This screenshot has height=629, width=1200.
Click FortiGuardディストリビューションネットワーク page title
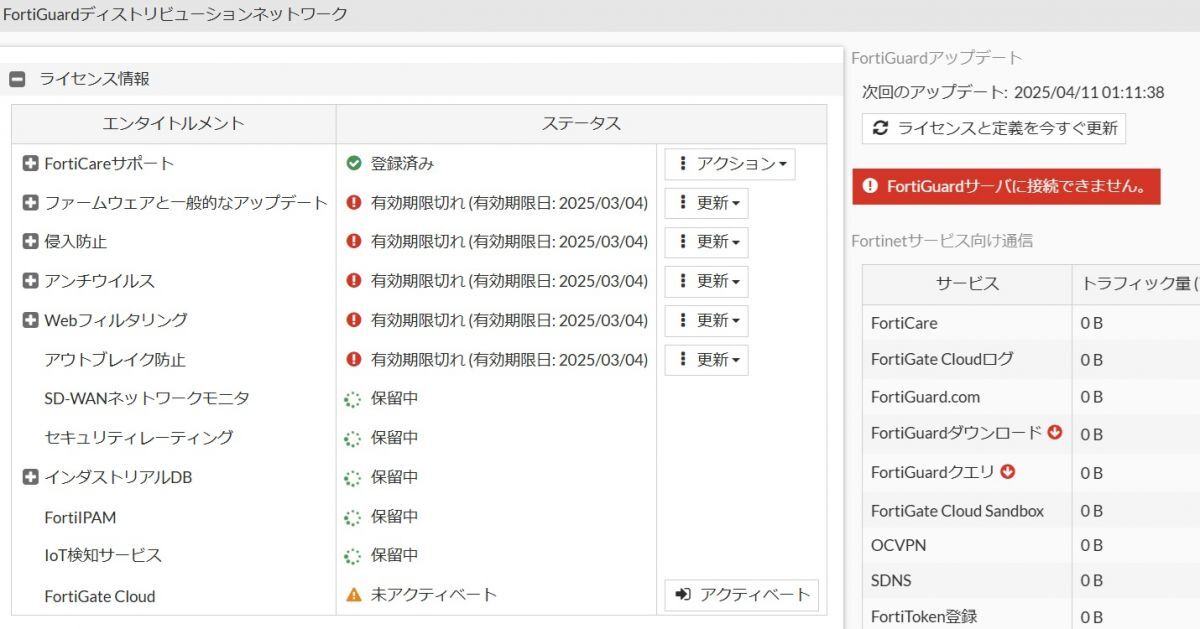(176, 14)
